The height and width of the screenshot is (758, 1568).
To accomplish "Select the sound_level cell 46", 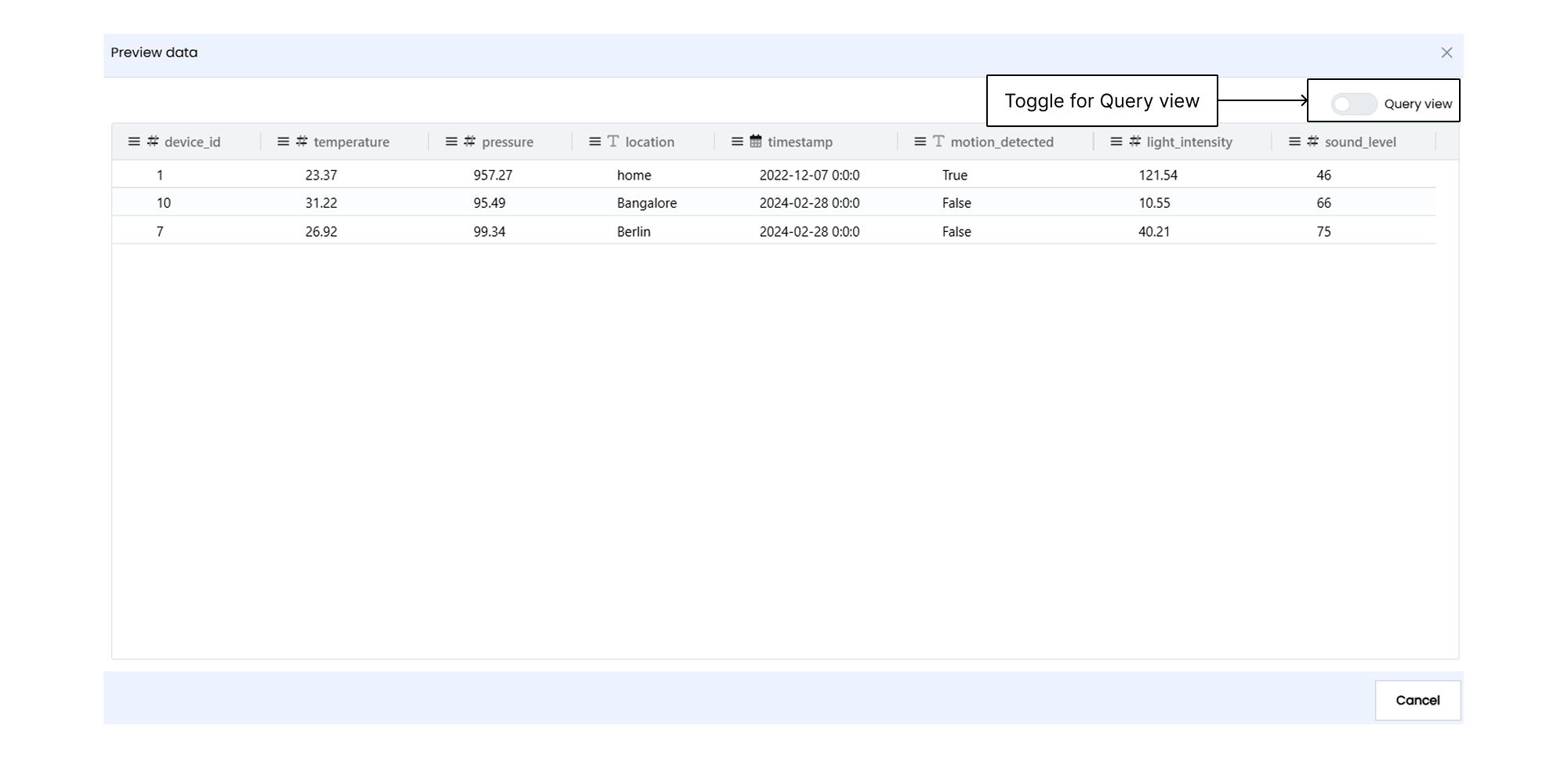I will [x=1324, y=175].
